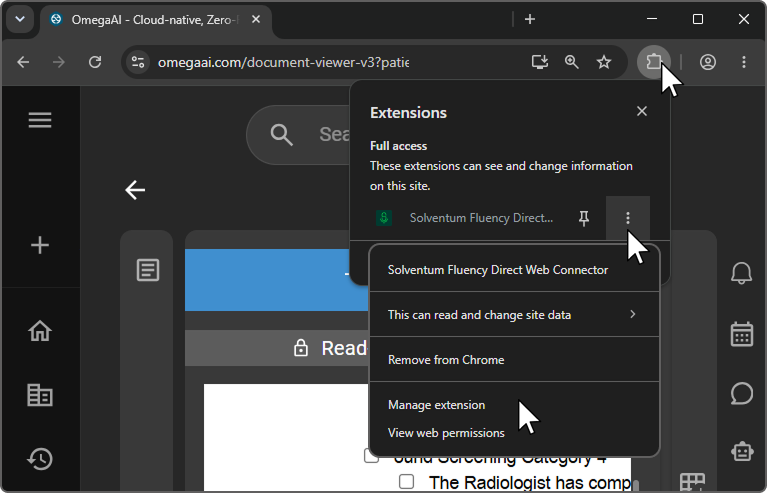This screenshot has height=493, width=767.
Task: Choose Remove from Chrome
Action: coord(514,360)
